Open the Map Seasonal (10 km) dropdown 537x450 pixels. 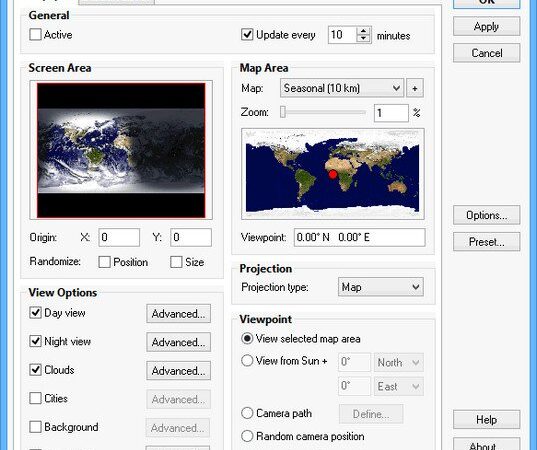(x=342, y=88)
